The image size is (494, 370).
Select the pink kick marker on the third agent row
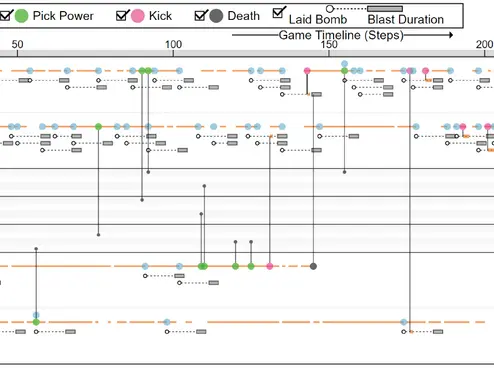[x=270, y=266]
